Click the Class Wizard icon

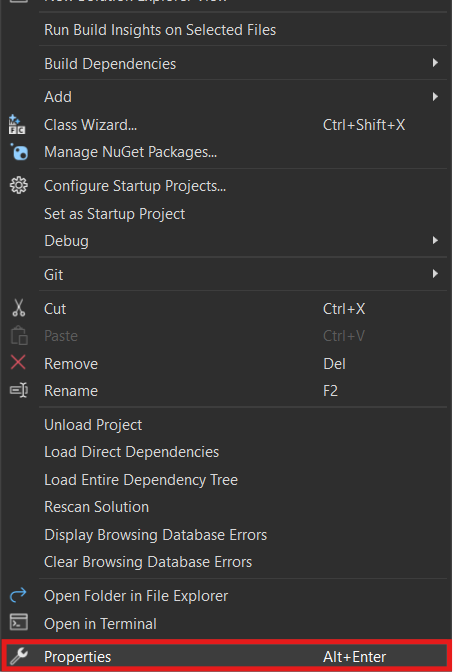(18, 125)
